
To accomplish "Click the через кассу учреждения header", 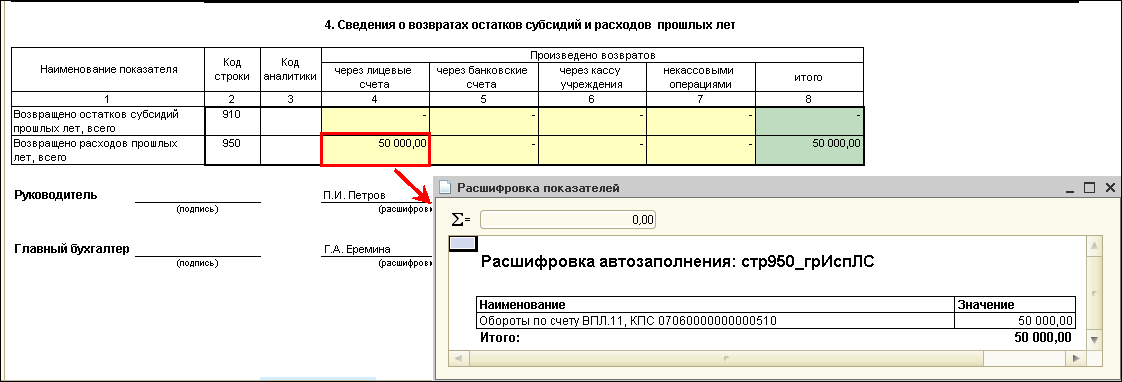I will 592,77.
